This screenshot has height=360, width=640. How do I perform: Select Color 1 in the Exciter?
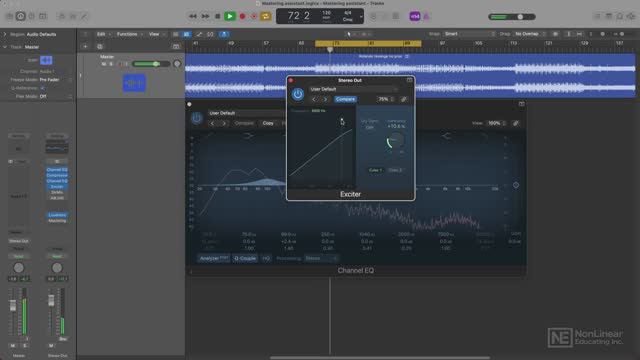coord(375,170)
